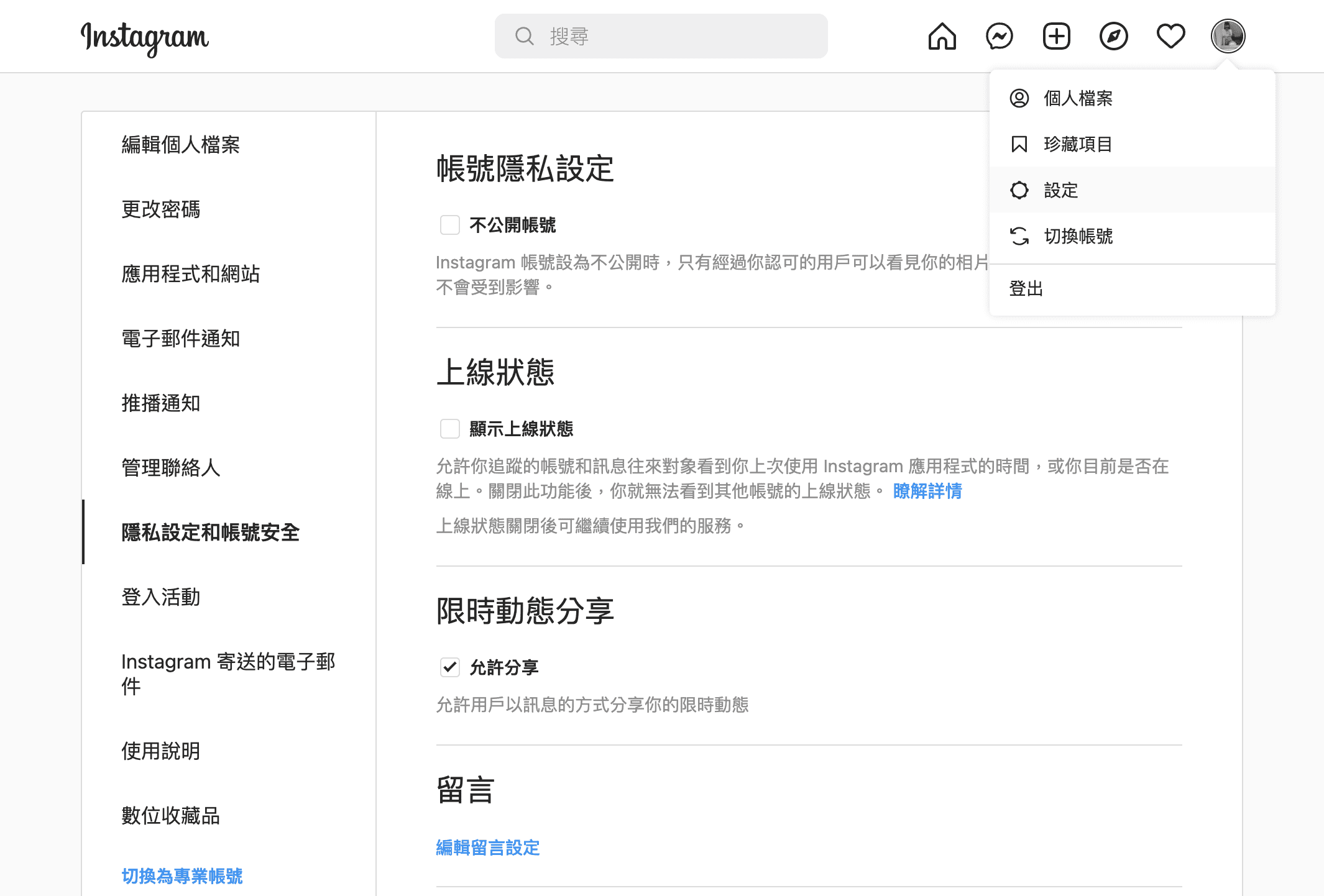Open the Explore compass icon
The image size is (1324, 896).
(x=1113, y=36)
